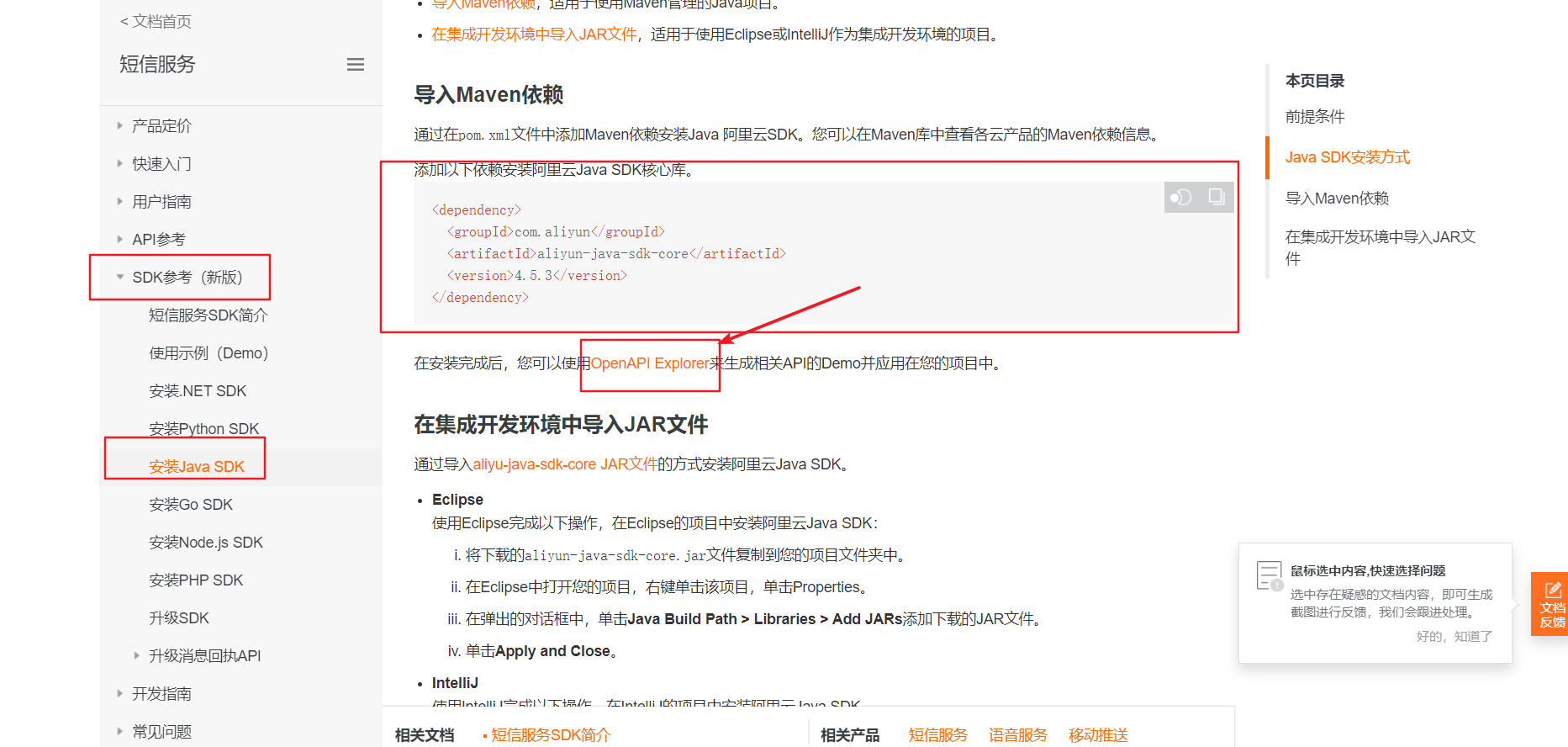
Task: Open 安装Node.js SDK page
Action: click(x=206, y=543)
